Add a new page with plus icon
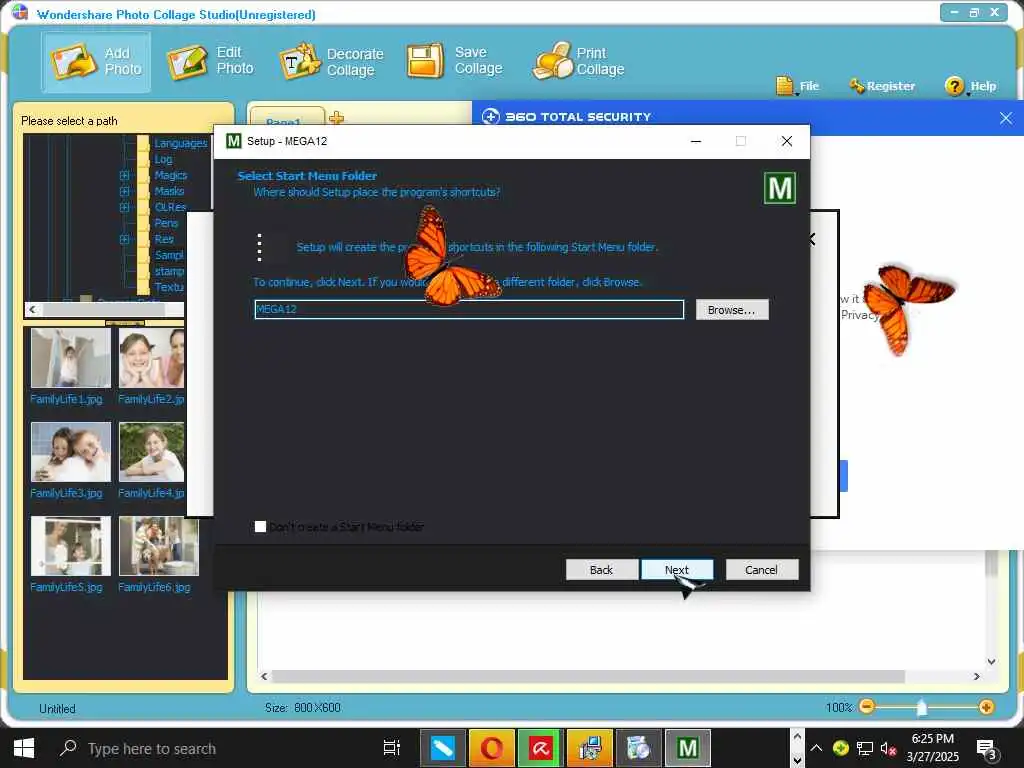 336,118
